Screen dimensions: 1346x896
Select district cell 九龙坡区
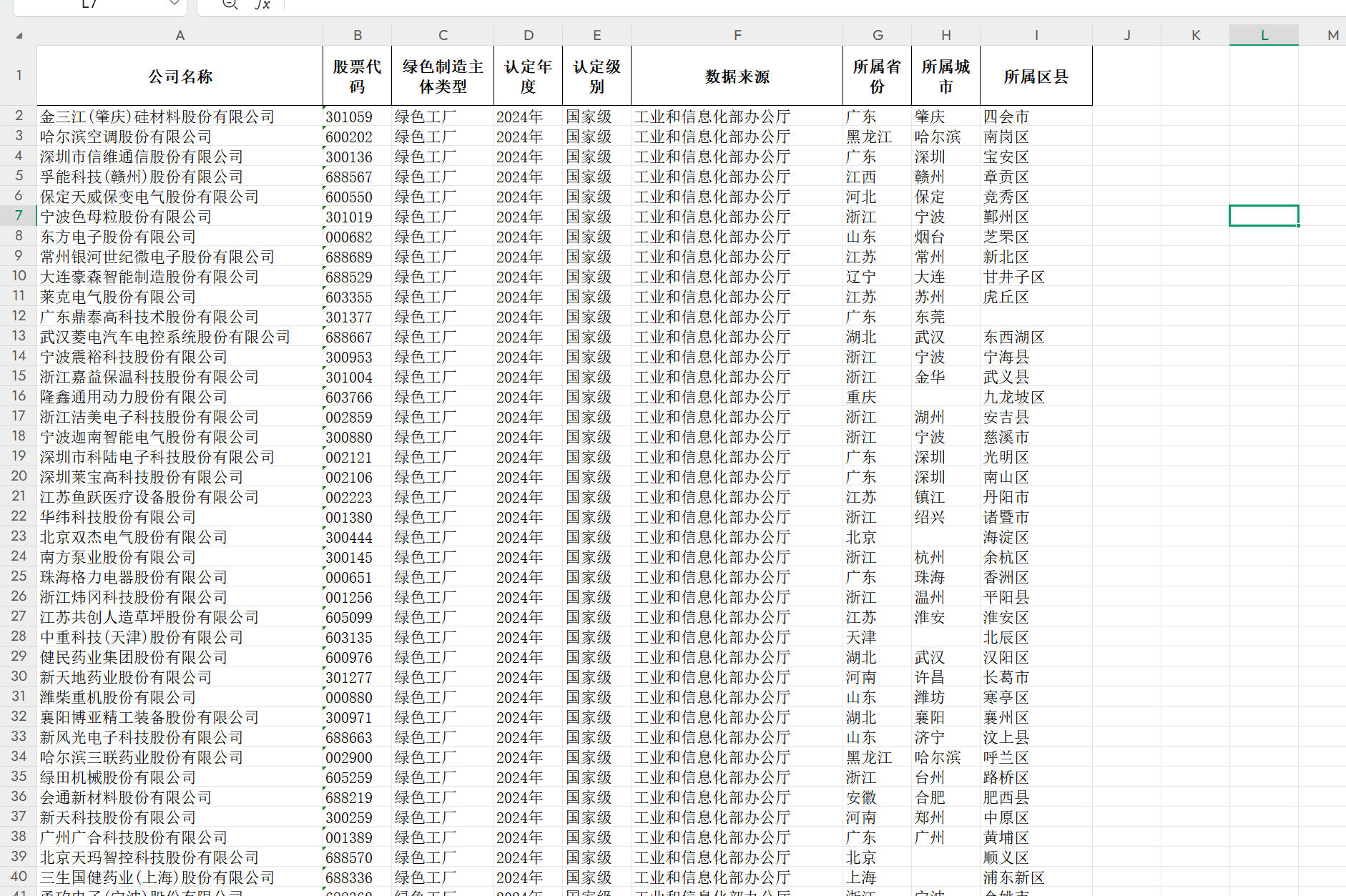[x=1036, y=397]
